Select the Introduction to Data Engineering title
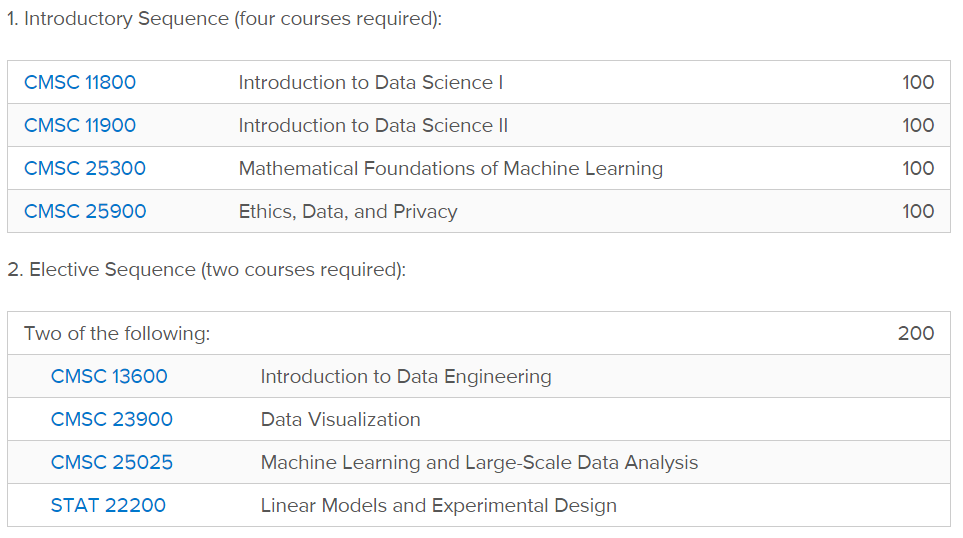Viewport: 963px width, 538px height. point(405,377)
